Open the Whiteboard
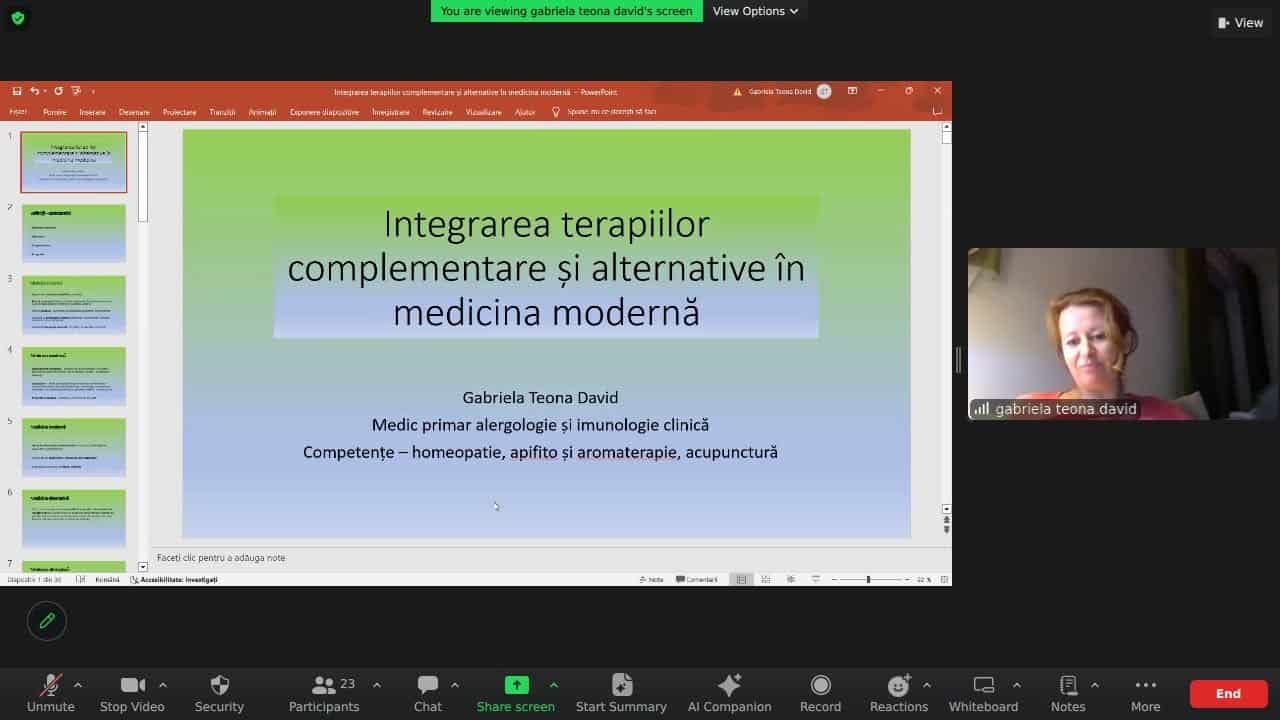Screen dimensions: 1280x720 (x=983, y=692)
